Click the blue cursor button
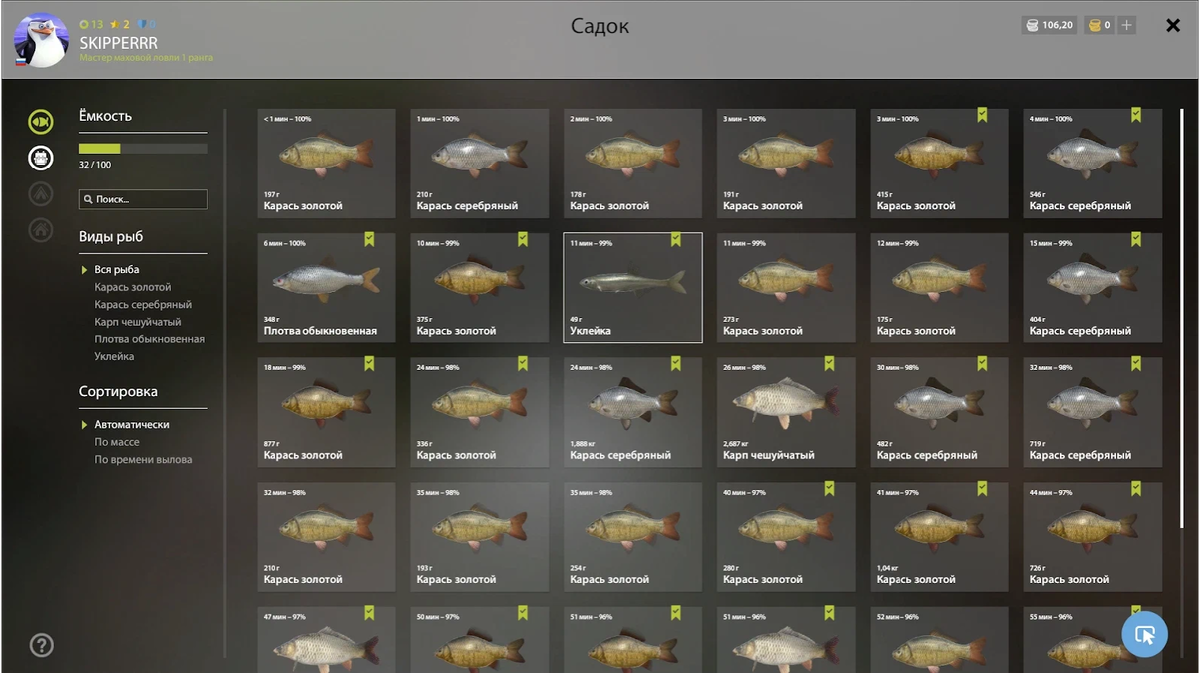1200x673 pixels. tap(1144, 634)
